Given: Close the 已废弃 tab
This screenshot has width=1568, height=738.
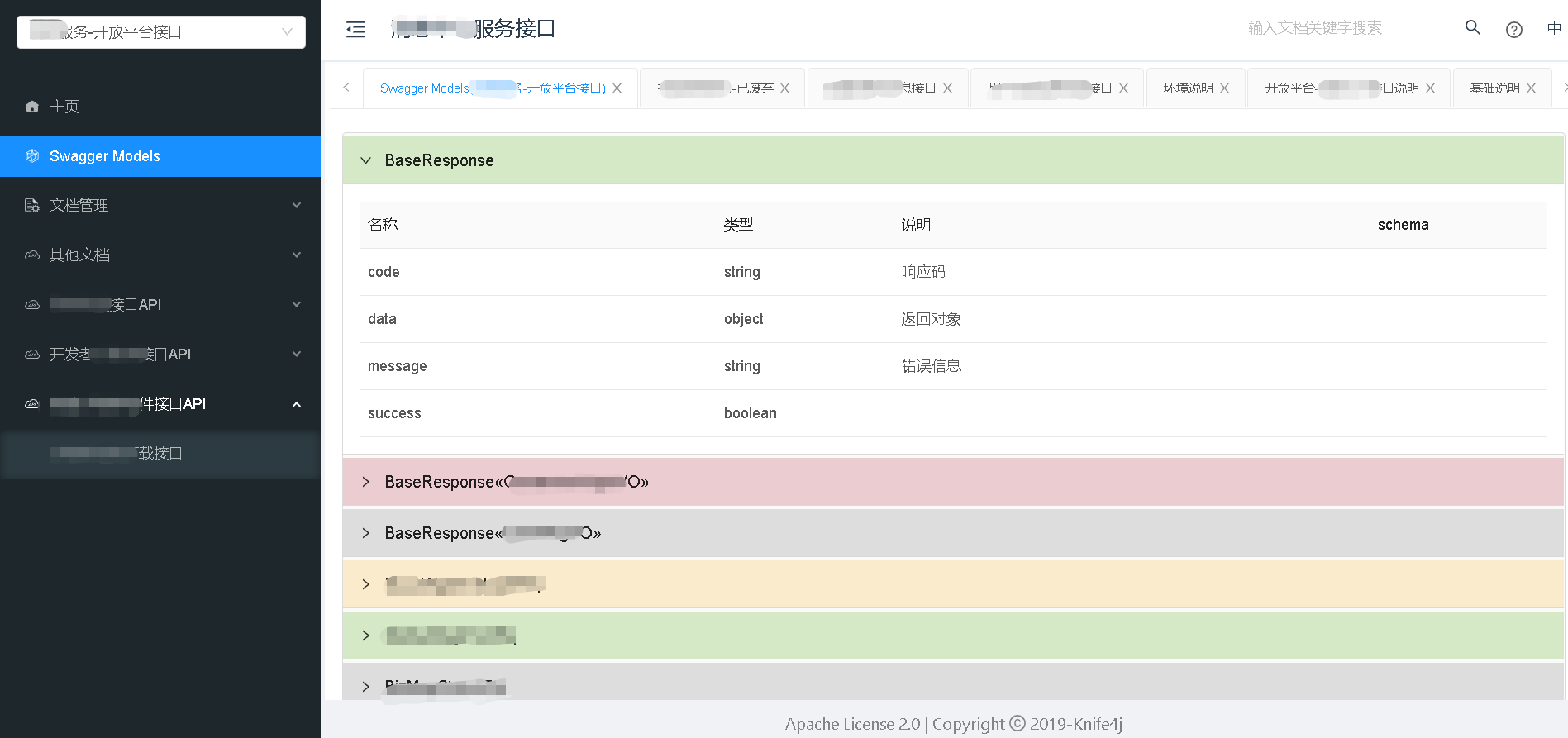Looking at the screenshot, I should coord(785,88).
